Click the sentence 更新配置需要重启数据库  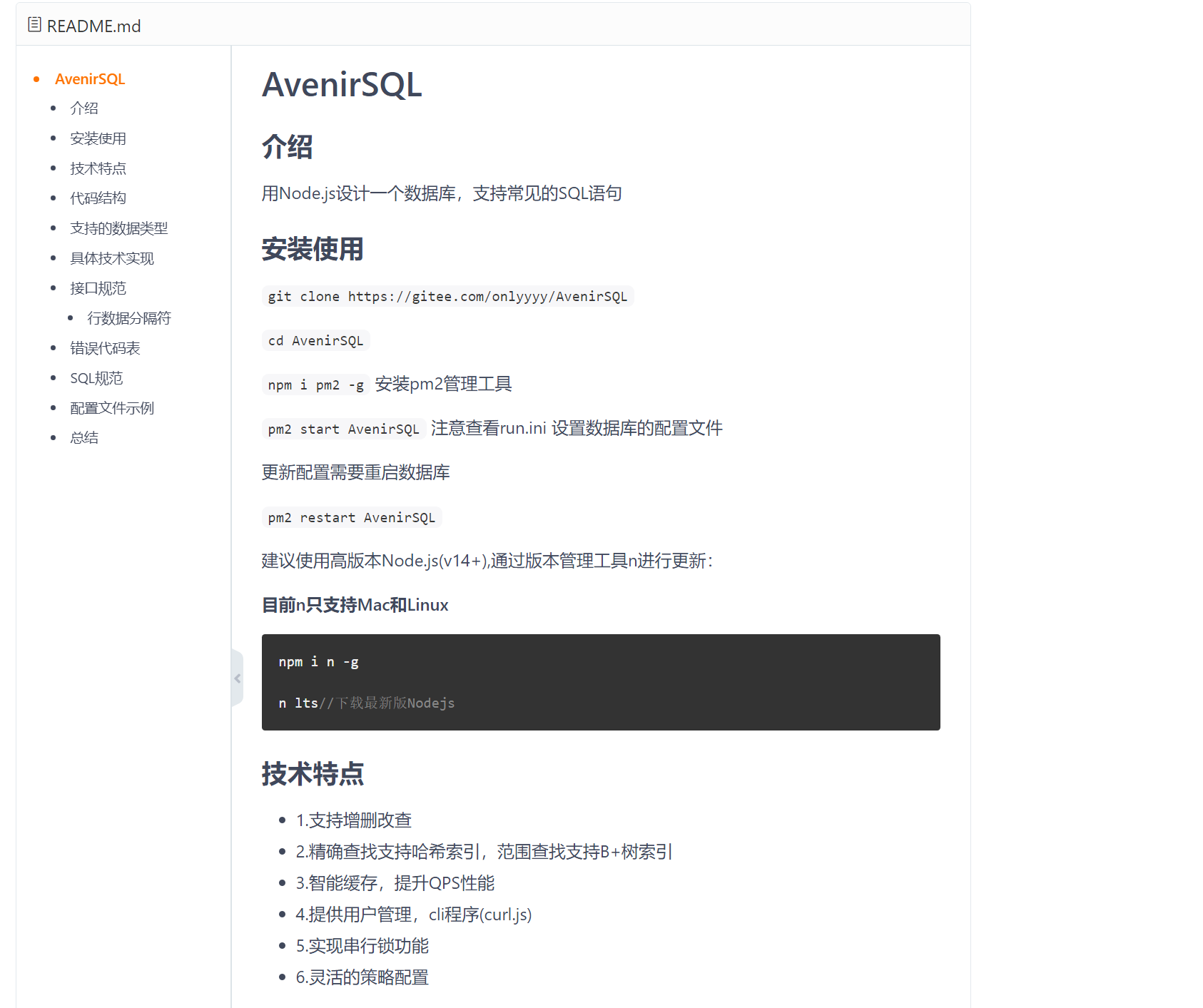click(355, 472)
